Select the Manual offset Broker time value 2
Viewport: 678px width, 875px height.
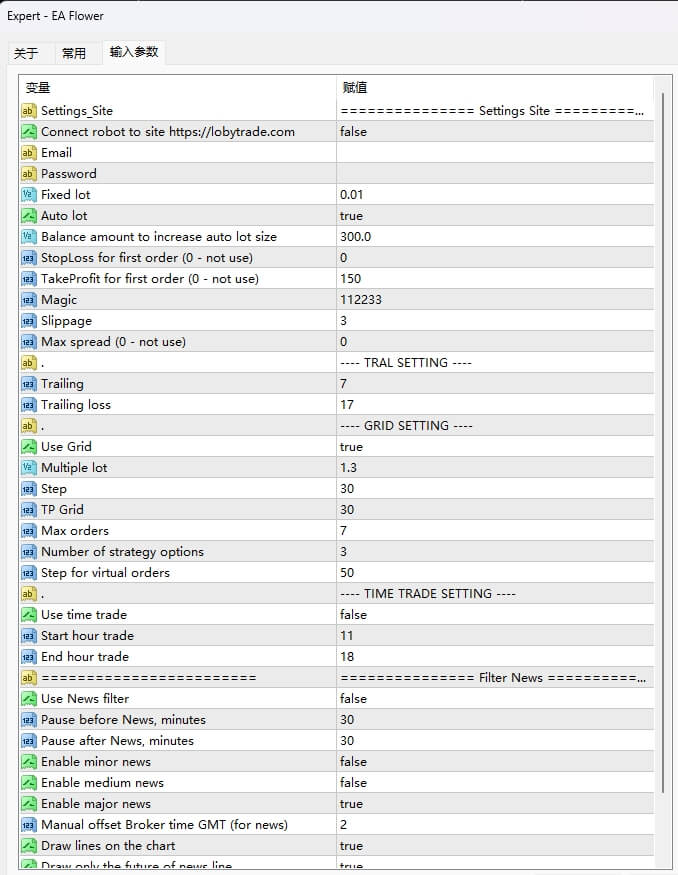point(343,825)
